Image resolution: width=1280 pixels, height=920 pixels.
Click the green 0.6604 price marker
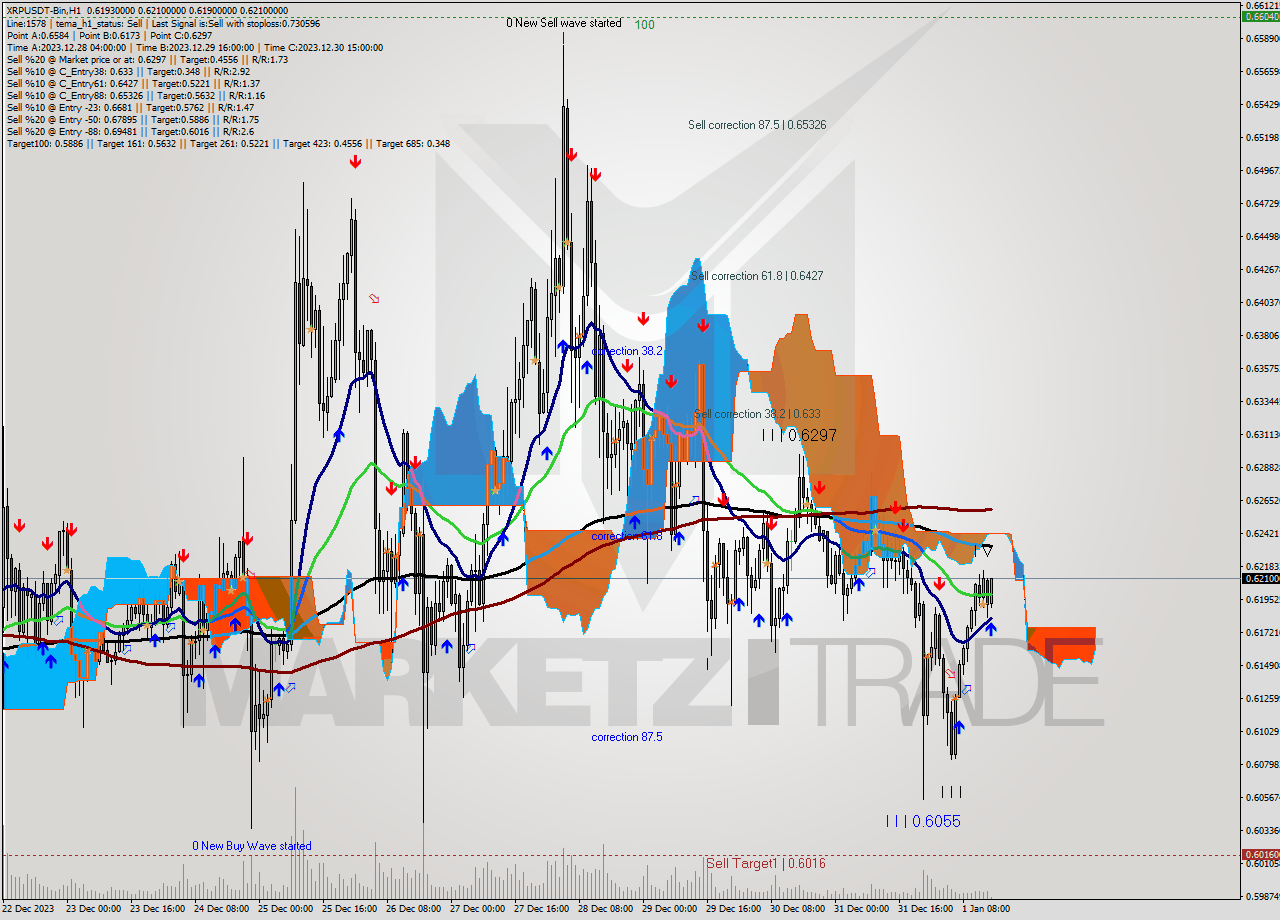(1260, 16)
